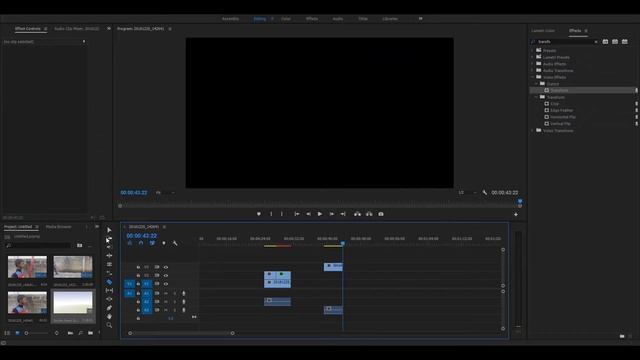Image resolution: width=640 pixels, height=360 pixels.
Task: Switch to the Lumetri Color tab
Action: tap(543, 31)
